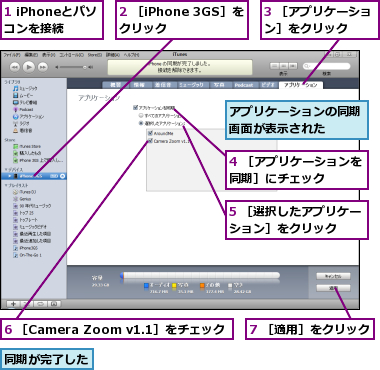Select the selected applications radio button
380x370 pixels.
(141, 123)
